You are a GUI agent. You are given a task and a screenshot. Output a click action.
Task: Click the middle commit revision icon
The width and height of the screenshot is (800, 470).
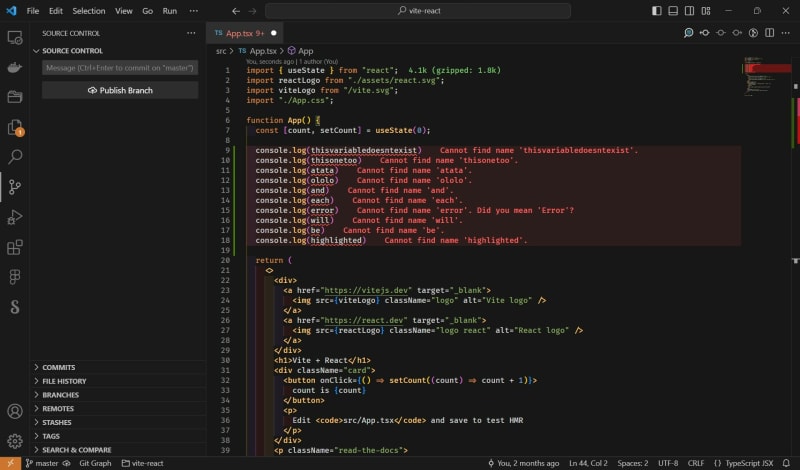click(721, 33)
